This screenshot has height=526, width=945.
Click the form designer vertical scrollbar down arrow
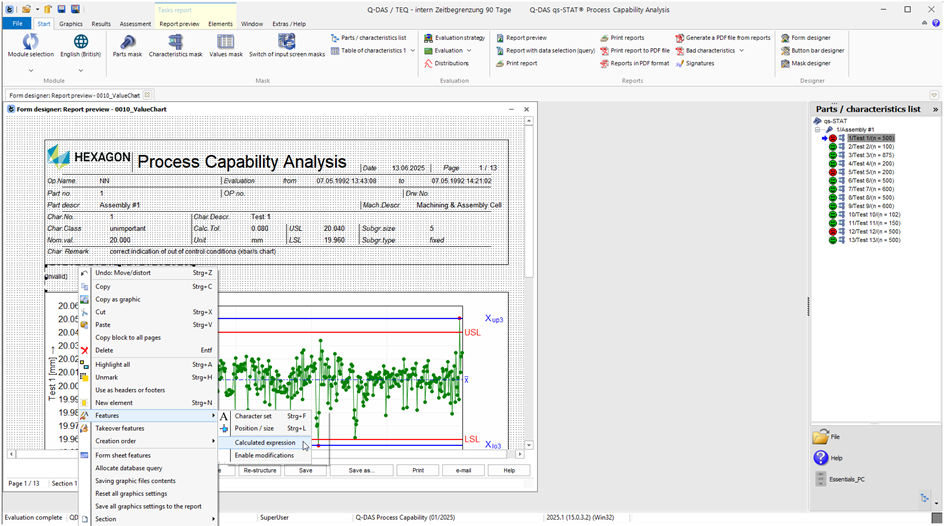click(x=529, y=445)
